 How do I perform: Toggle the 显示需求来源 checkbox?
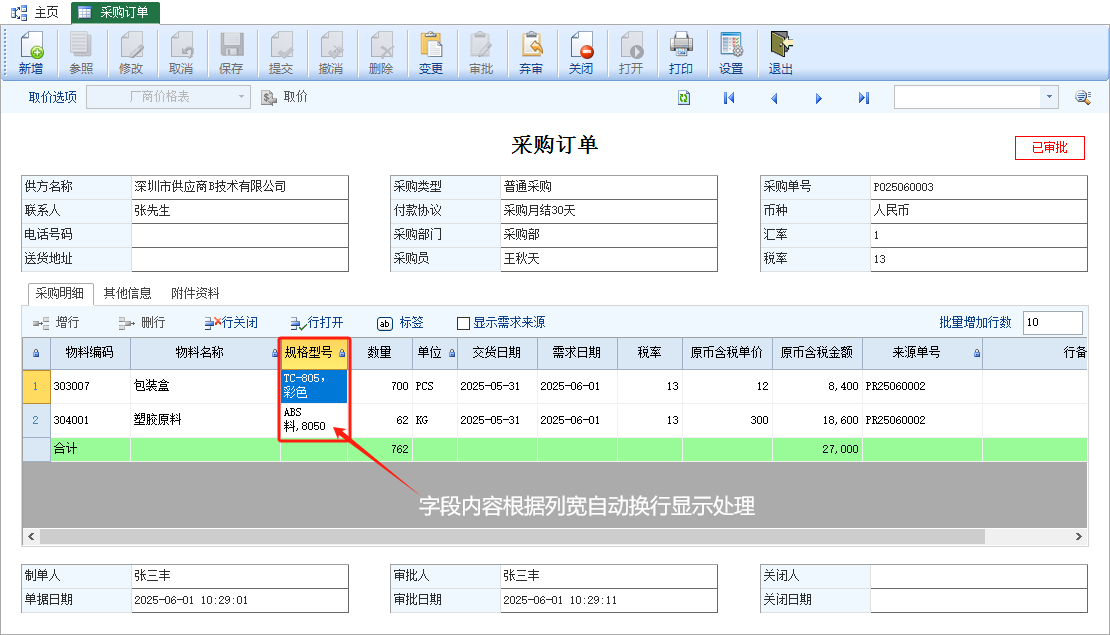(464, 324)
